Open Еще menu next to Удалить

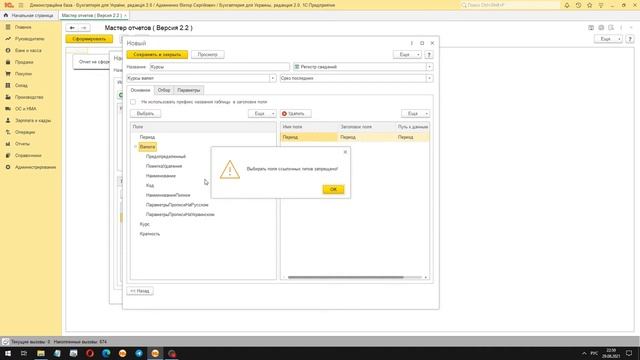click(x=416, y=113)
